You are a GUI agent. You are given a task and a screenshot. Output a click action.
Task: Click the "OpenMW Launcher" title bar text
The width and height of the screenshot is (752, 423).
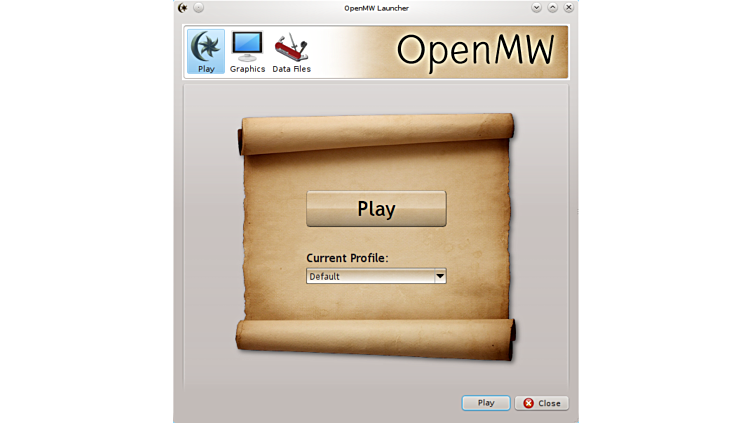click(x=376, y=8)
